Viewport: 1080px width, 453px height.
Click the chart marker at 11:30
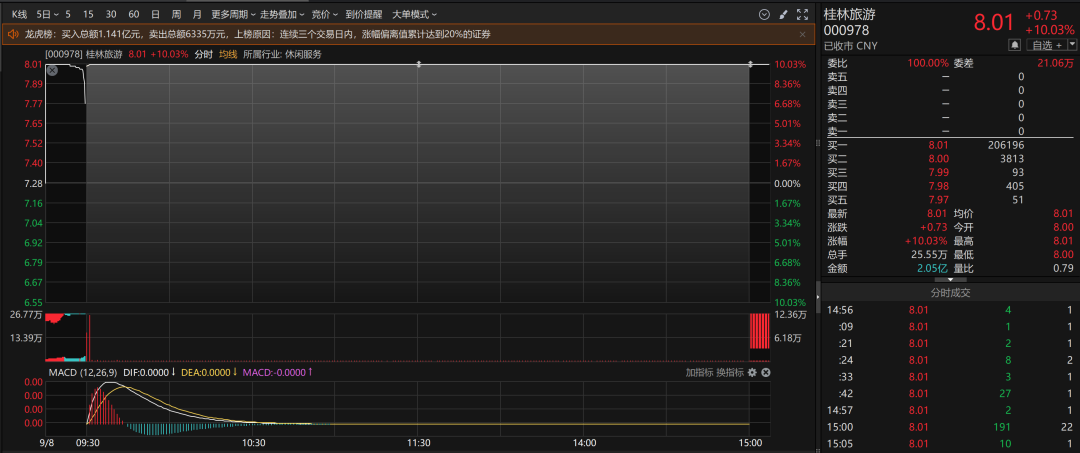(418, 65)
